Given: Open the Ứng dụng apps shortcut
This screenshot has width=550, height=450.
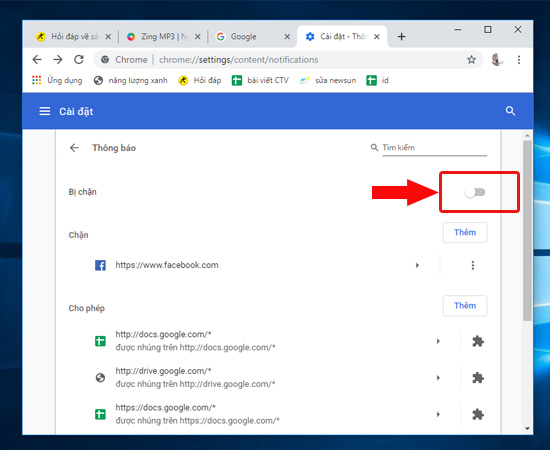Looking at the screenshot, I should click(57, 80).
